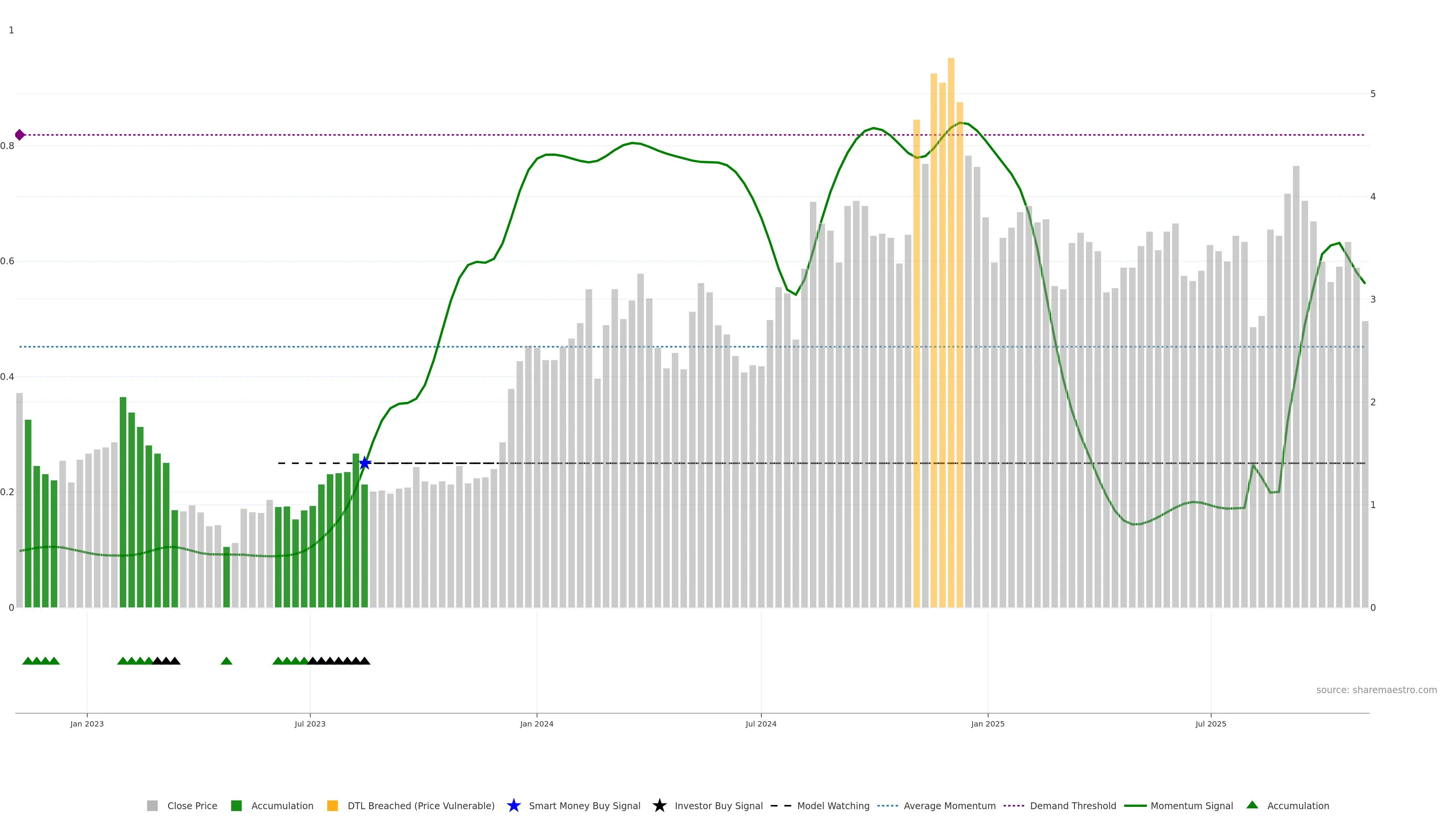1456x819 pixels.
Task: Click the grey Close Price legend square
Action: [x=152, y=805]
